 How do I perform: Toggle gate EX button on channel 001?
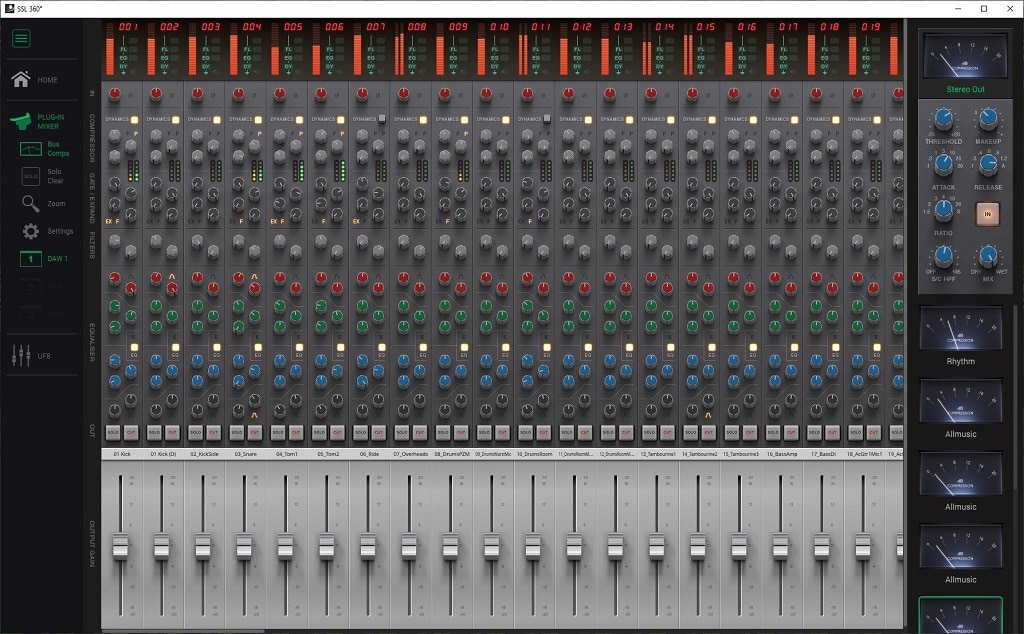[109, 221]
